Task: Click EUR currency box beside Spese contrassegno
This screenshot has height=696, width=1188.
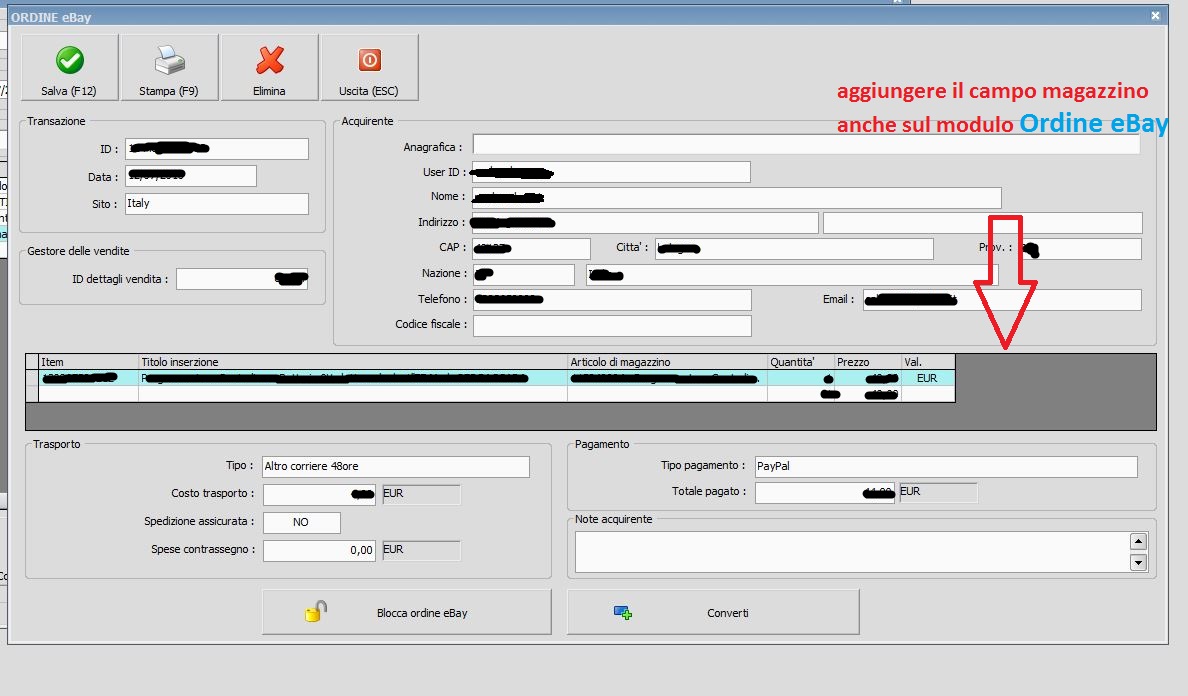Action: (420, 551)
